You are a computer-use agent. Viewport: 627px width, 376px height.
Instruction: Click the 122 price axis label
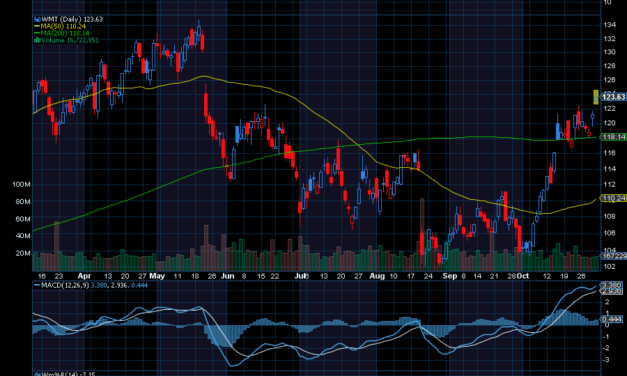(609, 108)
